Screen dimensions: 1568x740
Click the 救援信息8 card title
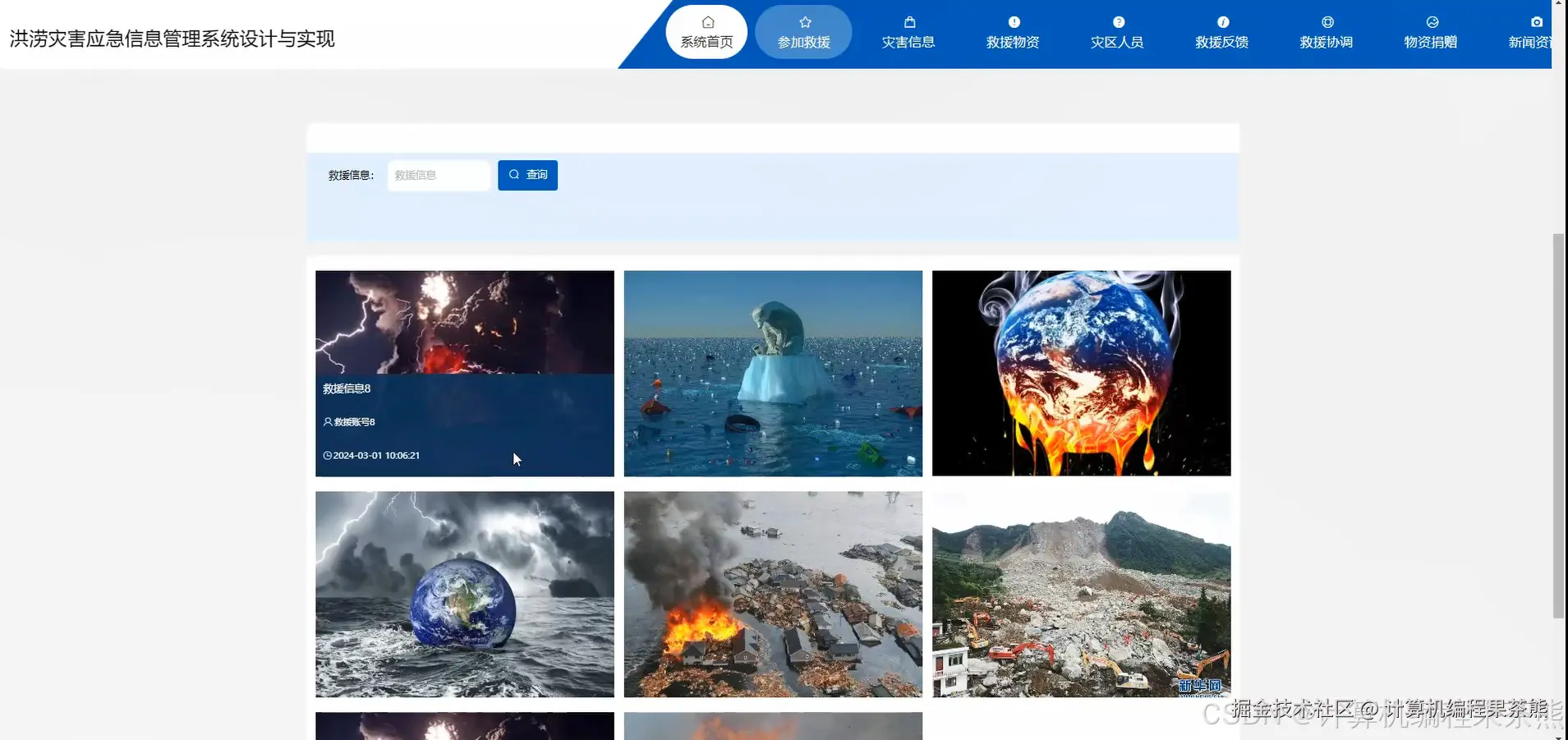(347, 388)
